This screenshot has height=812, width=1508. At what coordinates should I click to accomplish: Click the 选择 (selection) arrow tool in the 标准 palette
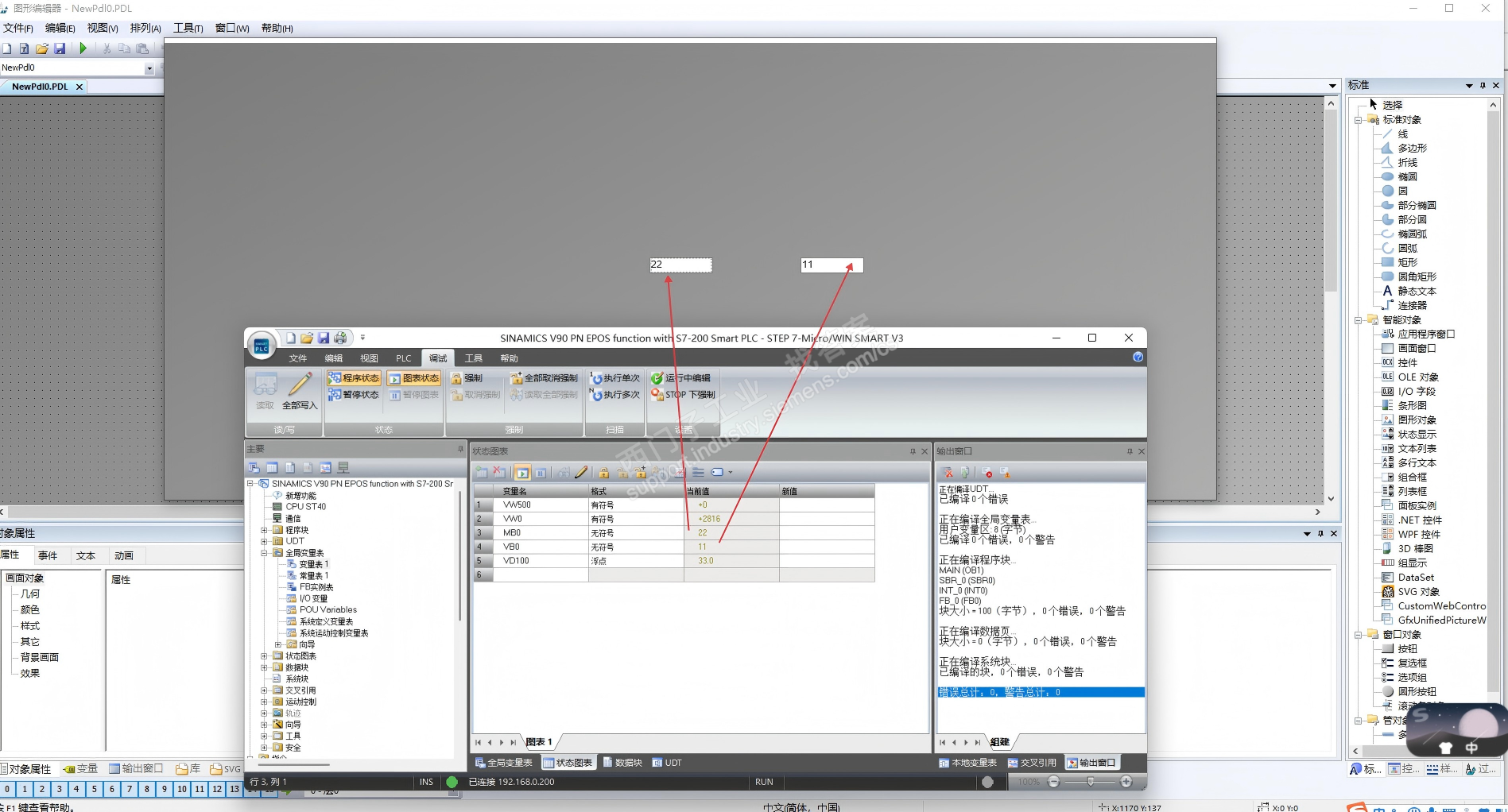click(1386, 105)
